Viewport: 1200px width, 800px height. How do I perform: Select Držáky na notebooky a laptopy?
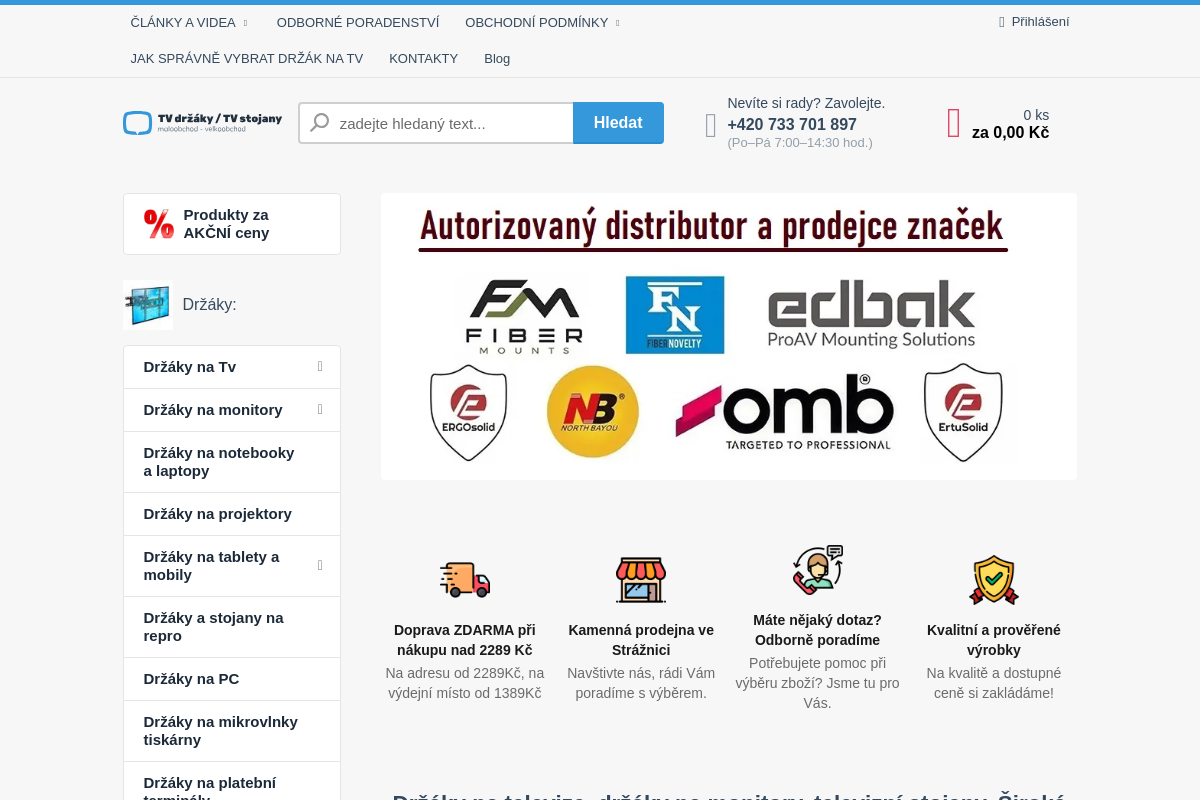point(232,462)
